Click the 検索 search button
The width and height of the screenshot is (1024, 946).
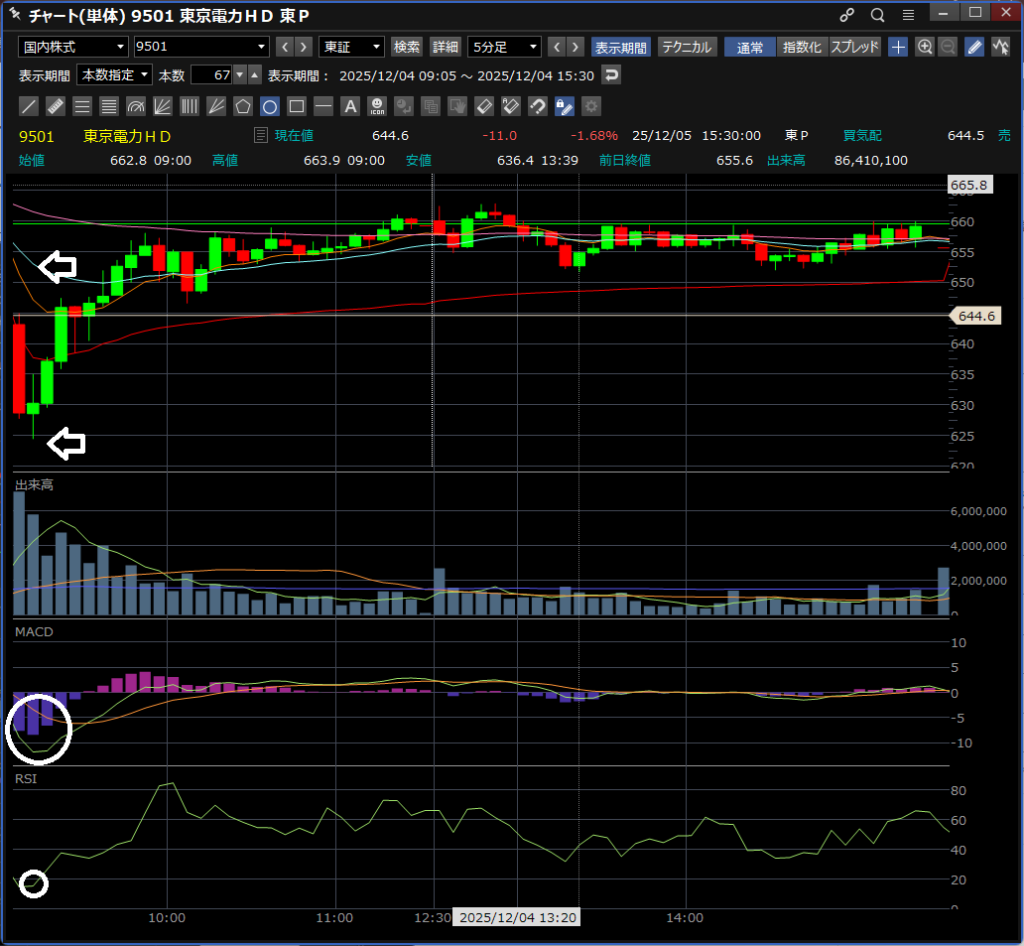[x=406, y=47]
